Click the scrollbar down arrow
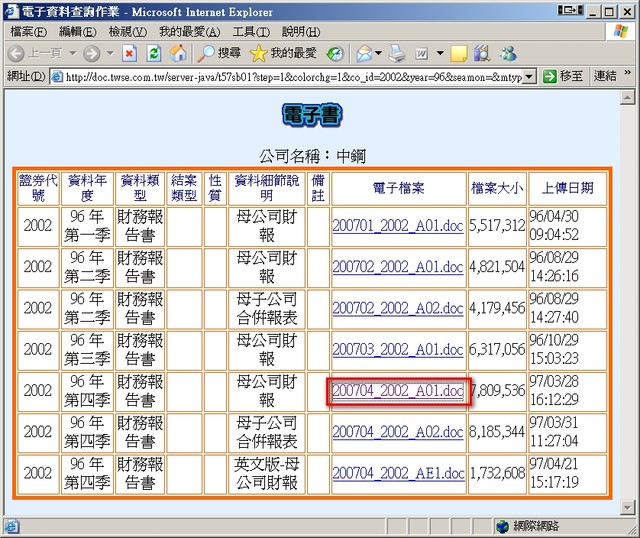Image resolution: width=640 pixels, height=538 pixels. pos(627,507)
